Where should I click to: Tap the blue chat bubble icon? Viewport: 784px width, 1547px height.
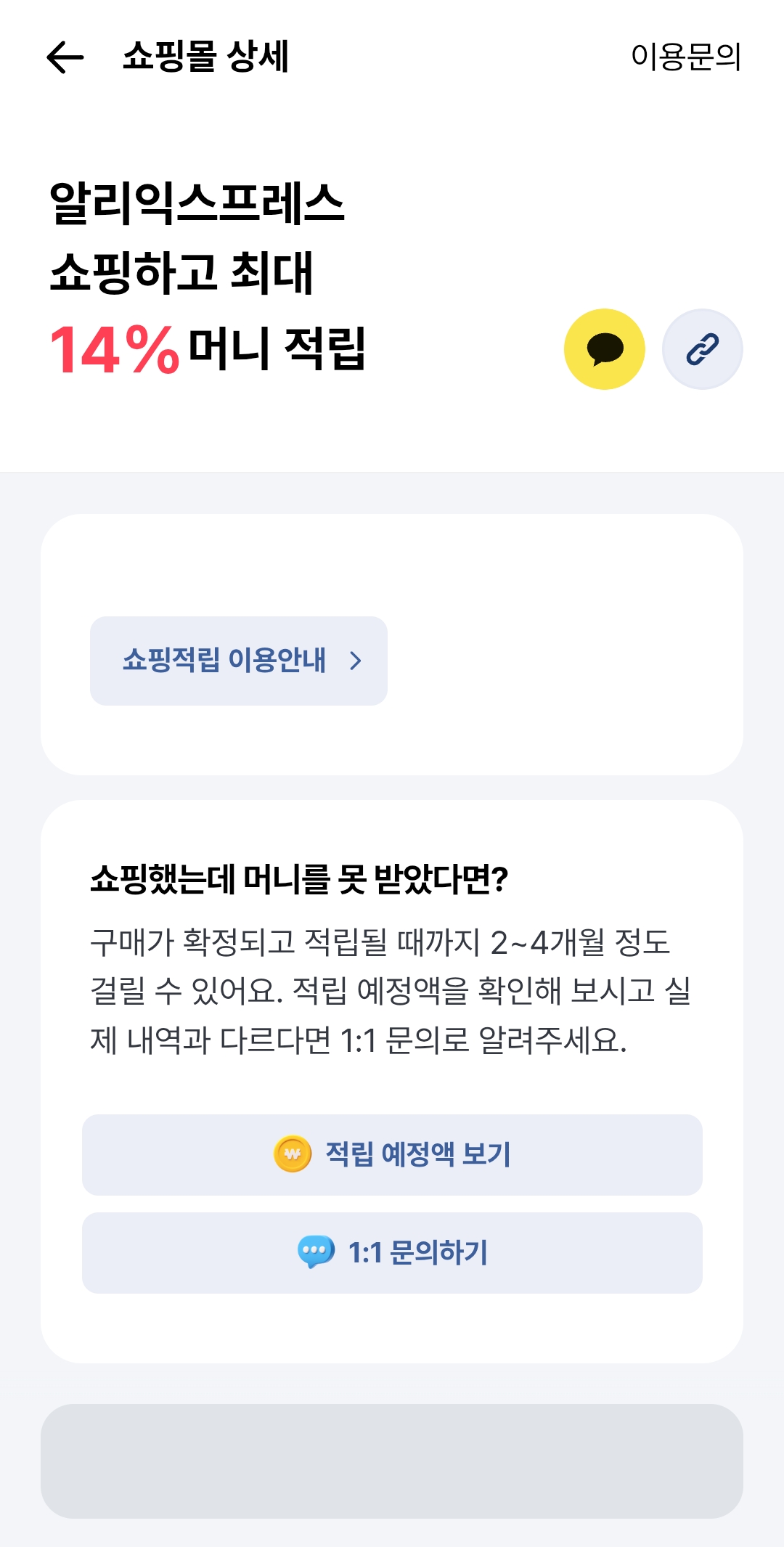click(316, 1252)
